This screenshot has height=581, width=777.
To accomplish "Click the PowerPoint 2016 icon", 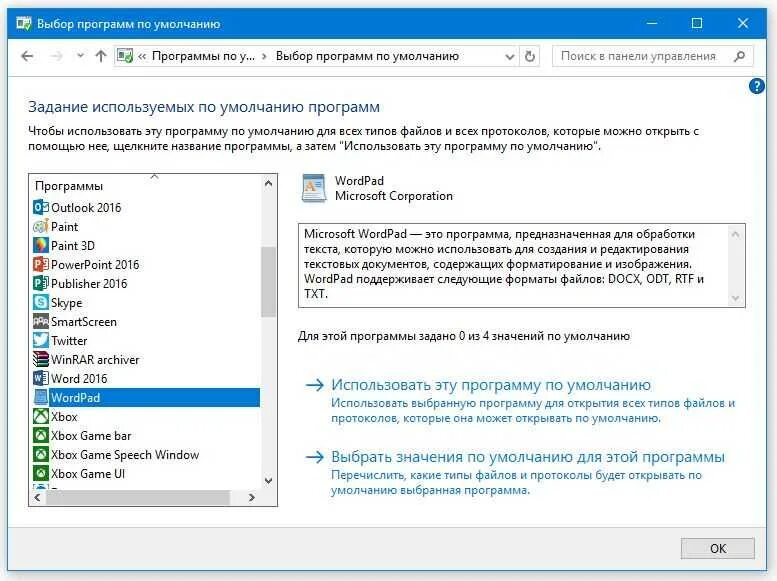I will pos(41,264).
